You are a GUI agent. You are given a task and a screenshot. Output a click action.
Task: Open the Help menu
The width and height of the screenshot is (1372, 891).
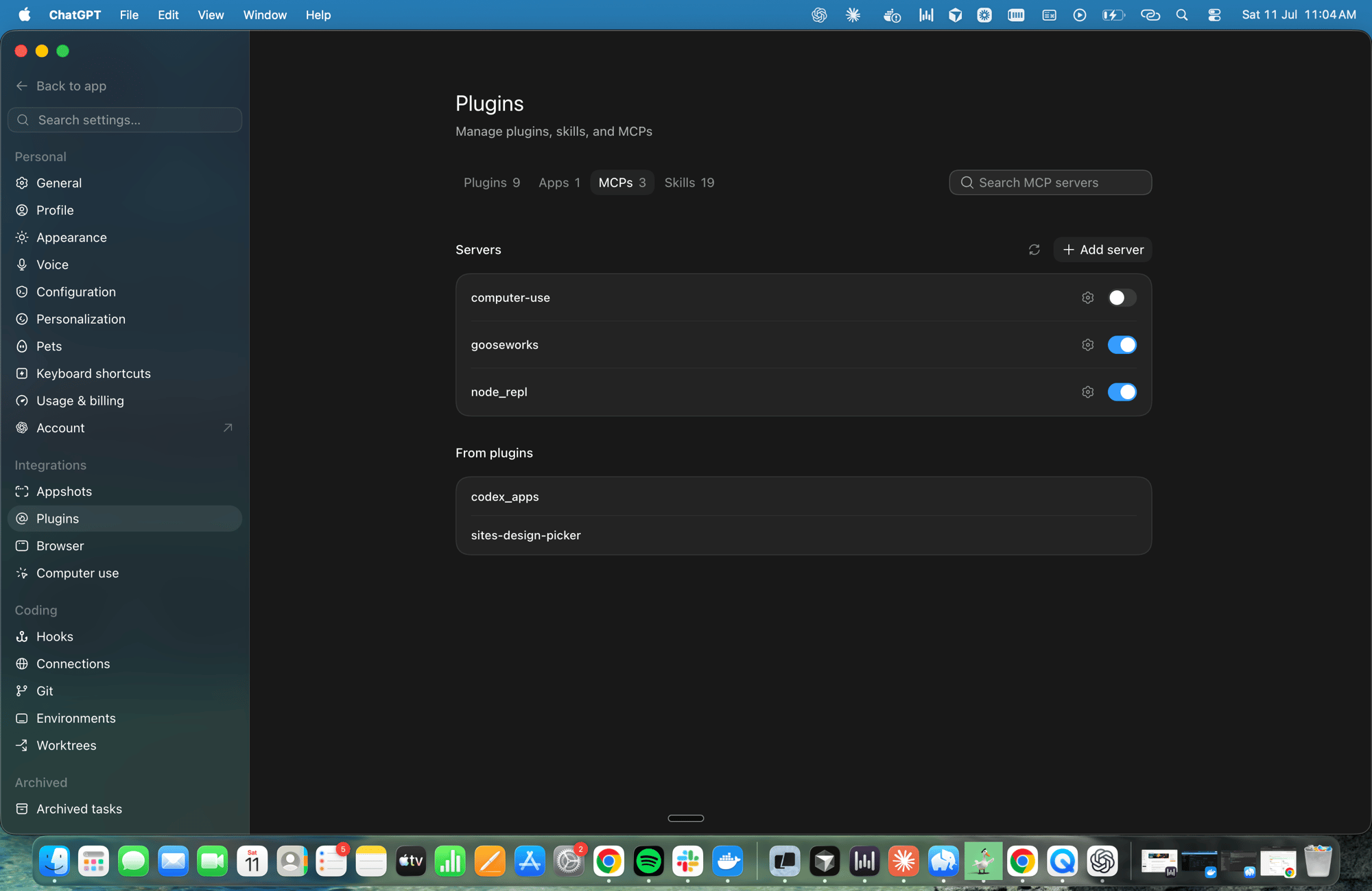318,14
